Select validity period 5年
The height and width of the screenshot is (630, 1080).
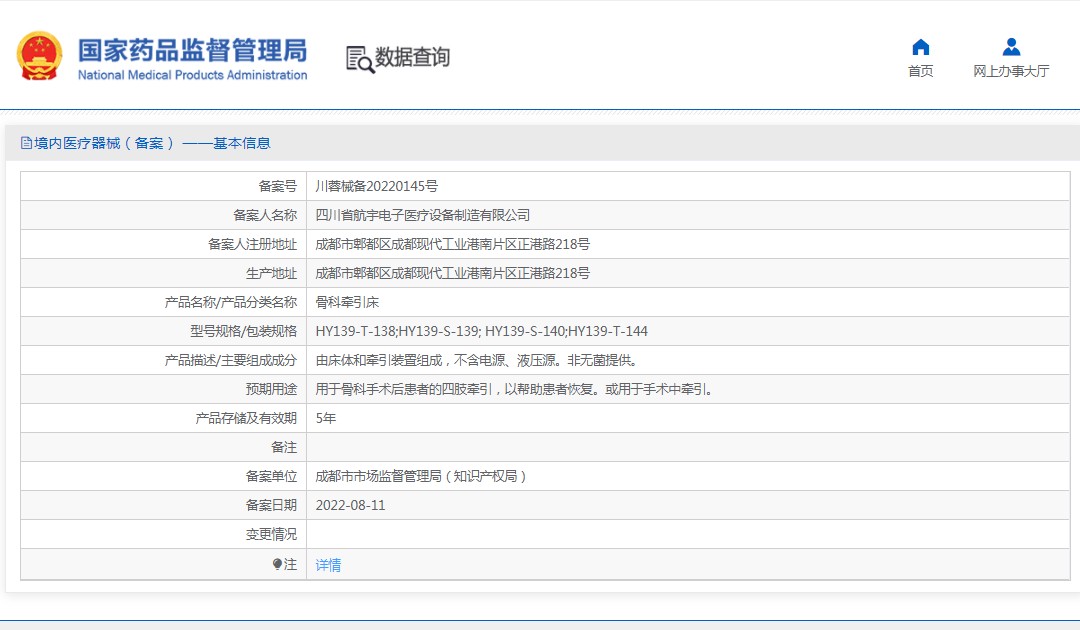pos(326,418)
